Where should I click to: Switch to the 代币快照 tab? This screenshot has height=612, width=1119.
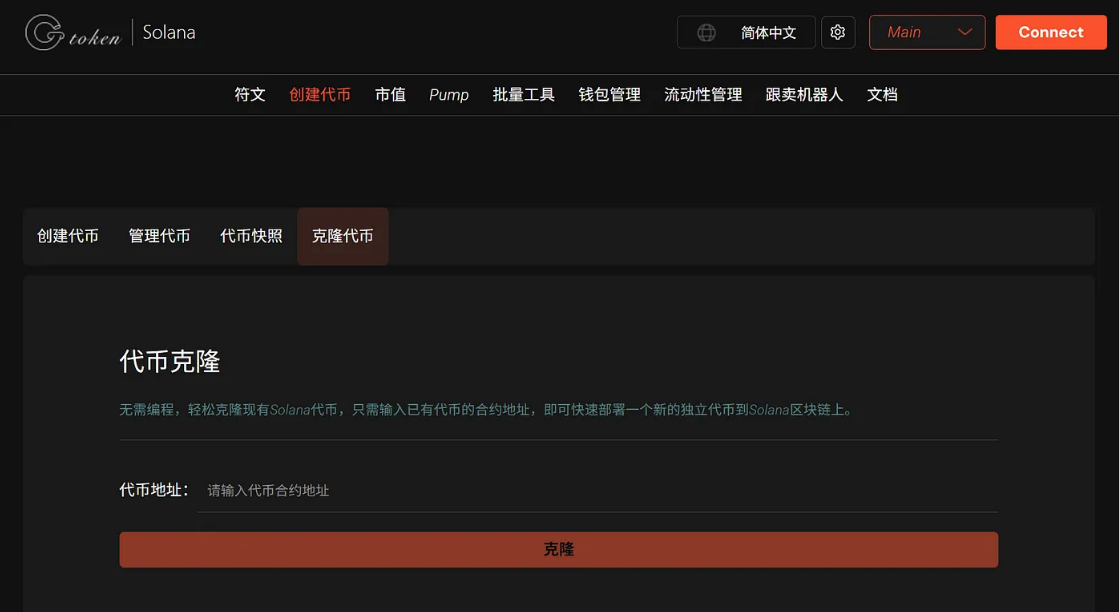click(251, 236)
